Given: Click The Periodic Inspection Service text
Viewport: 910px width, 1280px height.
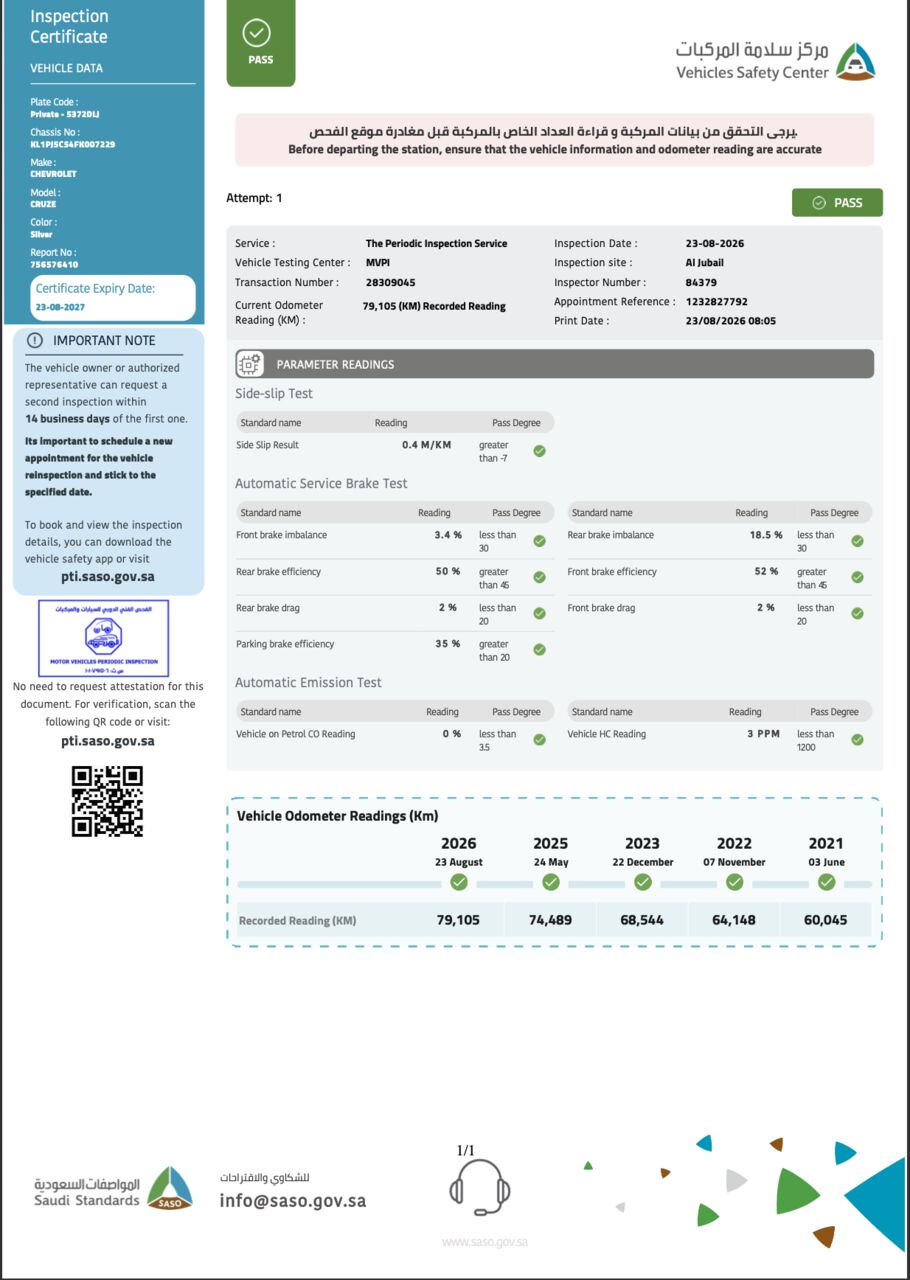Looking at the screenshot, I should [436, 243].
